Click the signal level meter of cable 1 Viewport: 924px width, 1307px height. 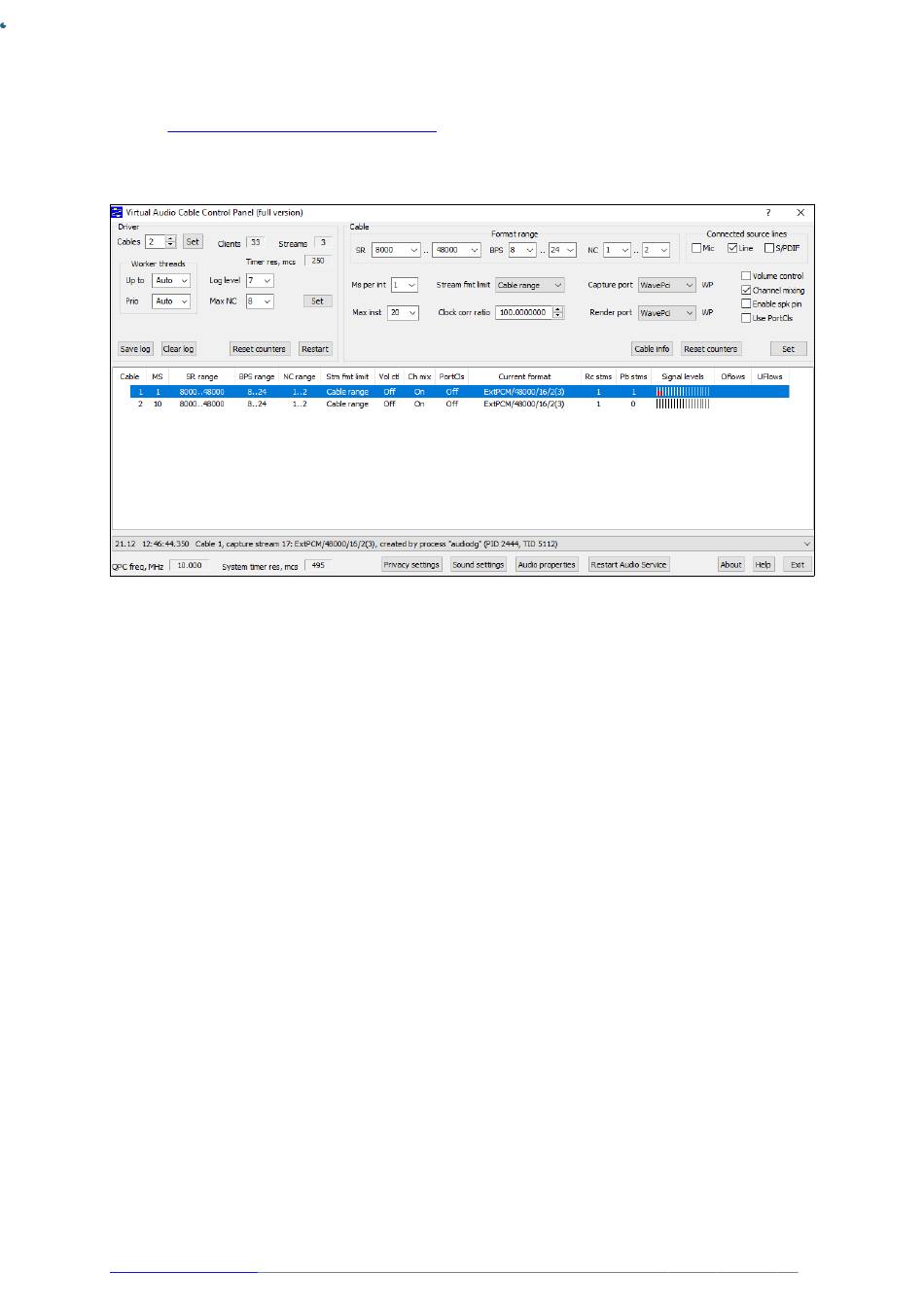(683, 391)
